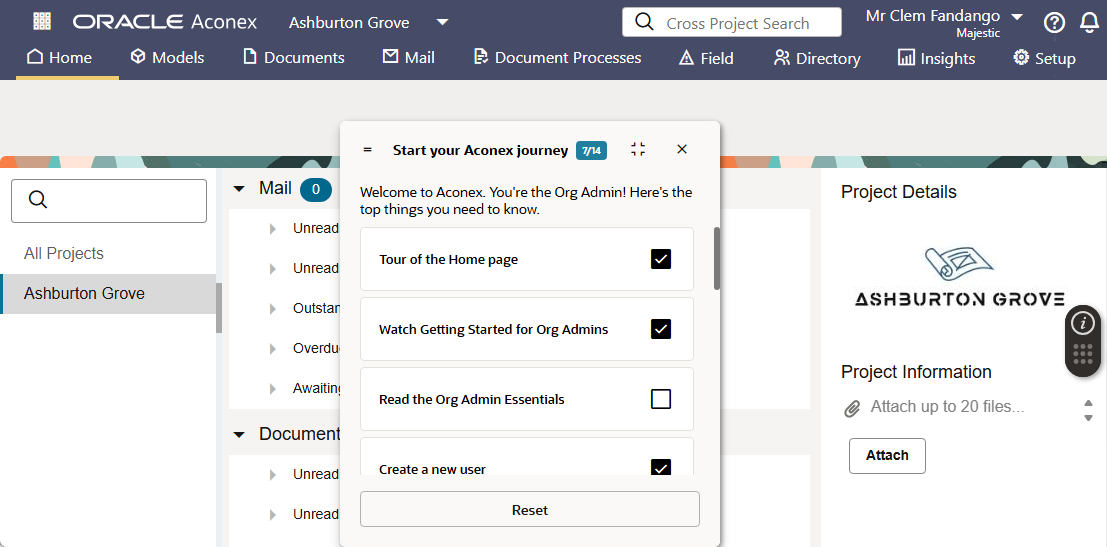The image size is (1107, 547).
Task: Click the help question mark icon
Action: pos(1054,23)
